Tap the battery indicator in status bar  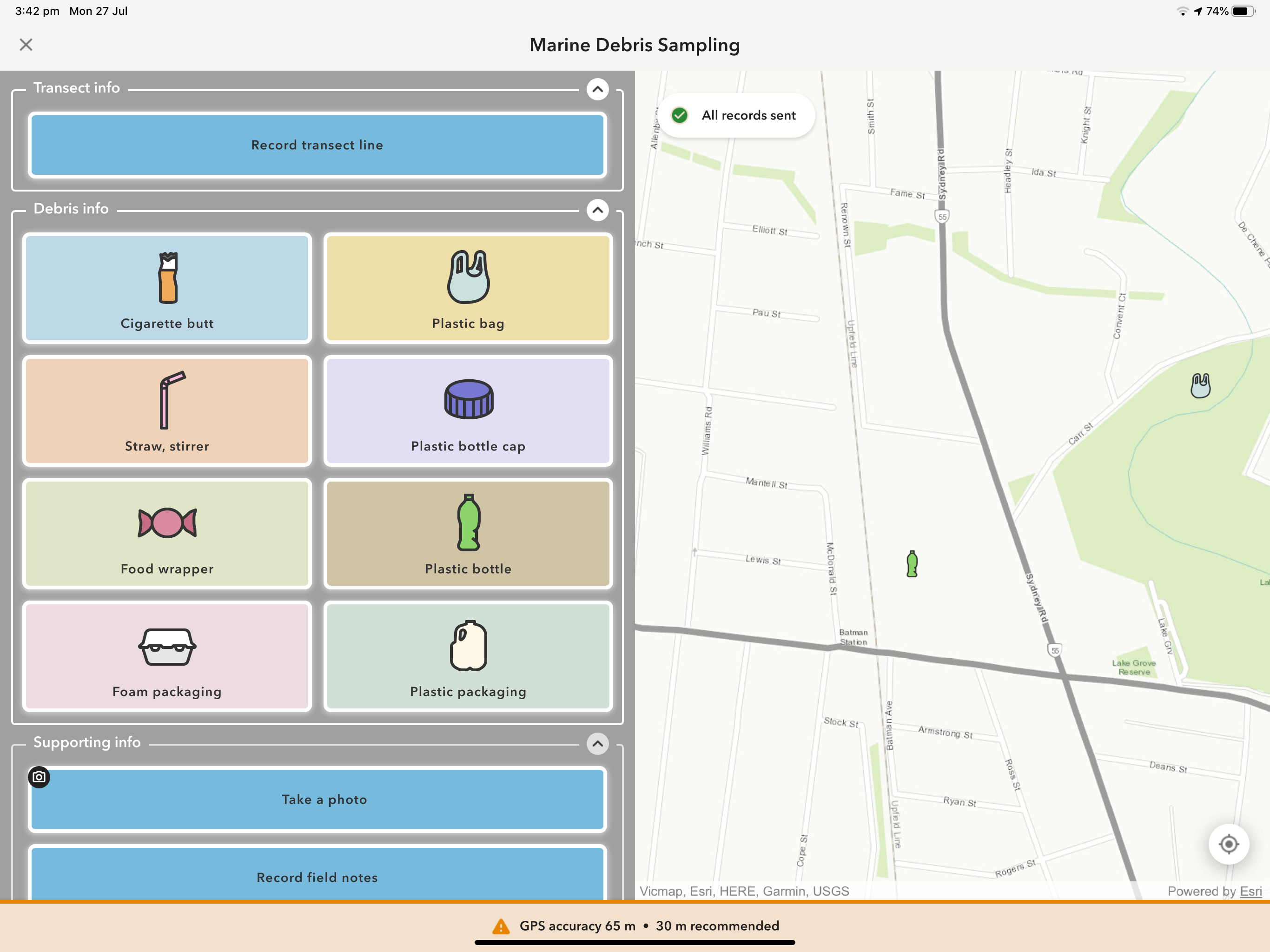1243,11
